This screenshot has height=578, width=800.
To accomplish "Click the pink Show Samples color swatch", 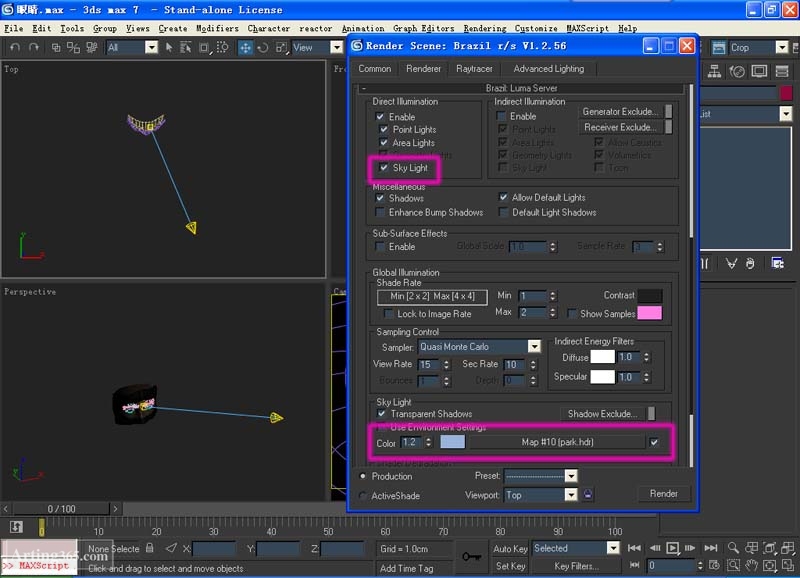I will pos(649,313).
